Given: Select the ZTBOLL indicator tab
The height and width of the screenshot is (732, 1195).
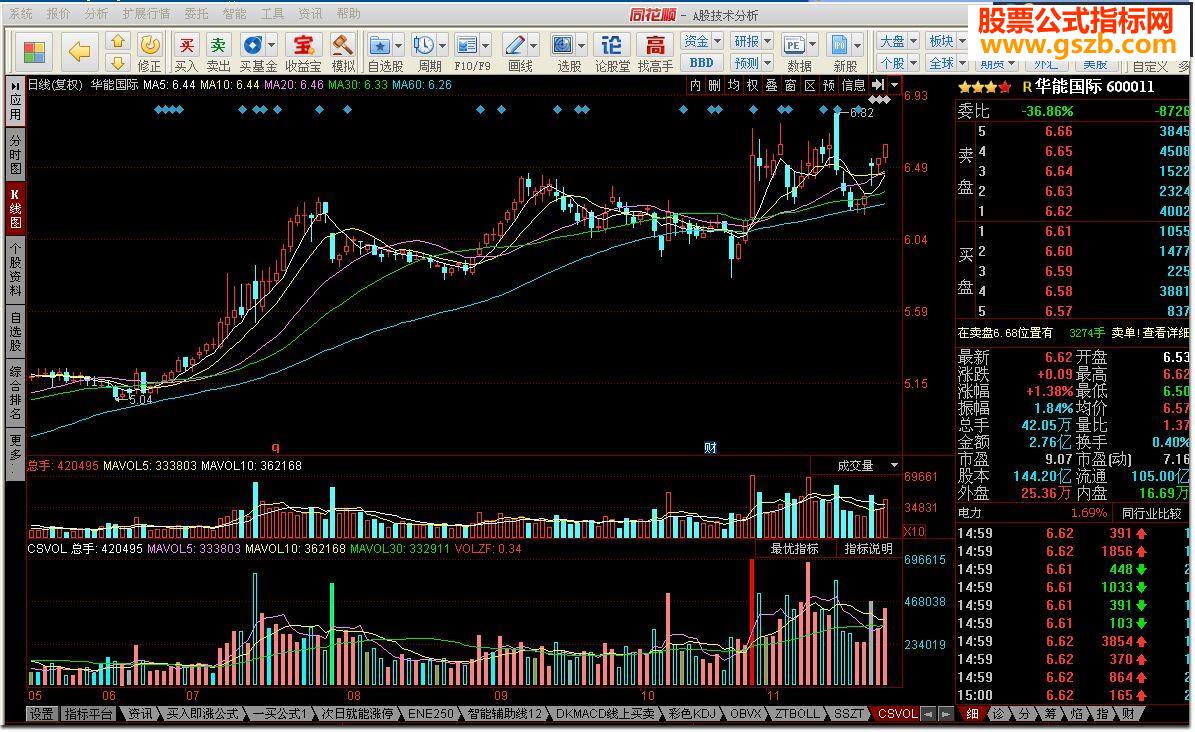Looking at the screenshot, I should [797, 714].
